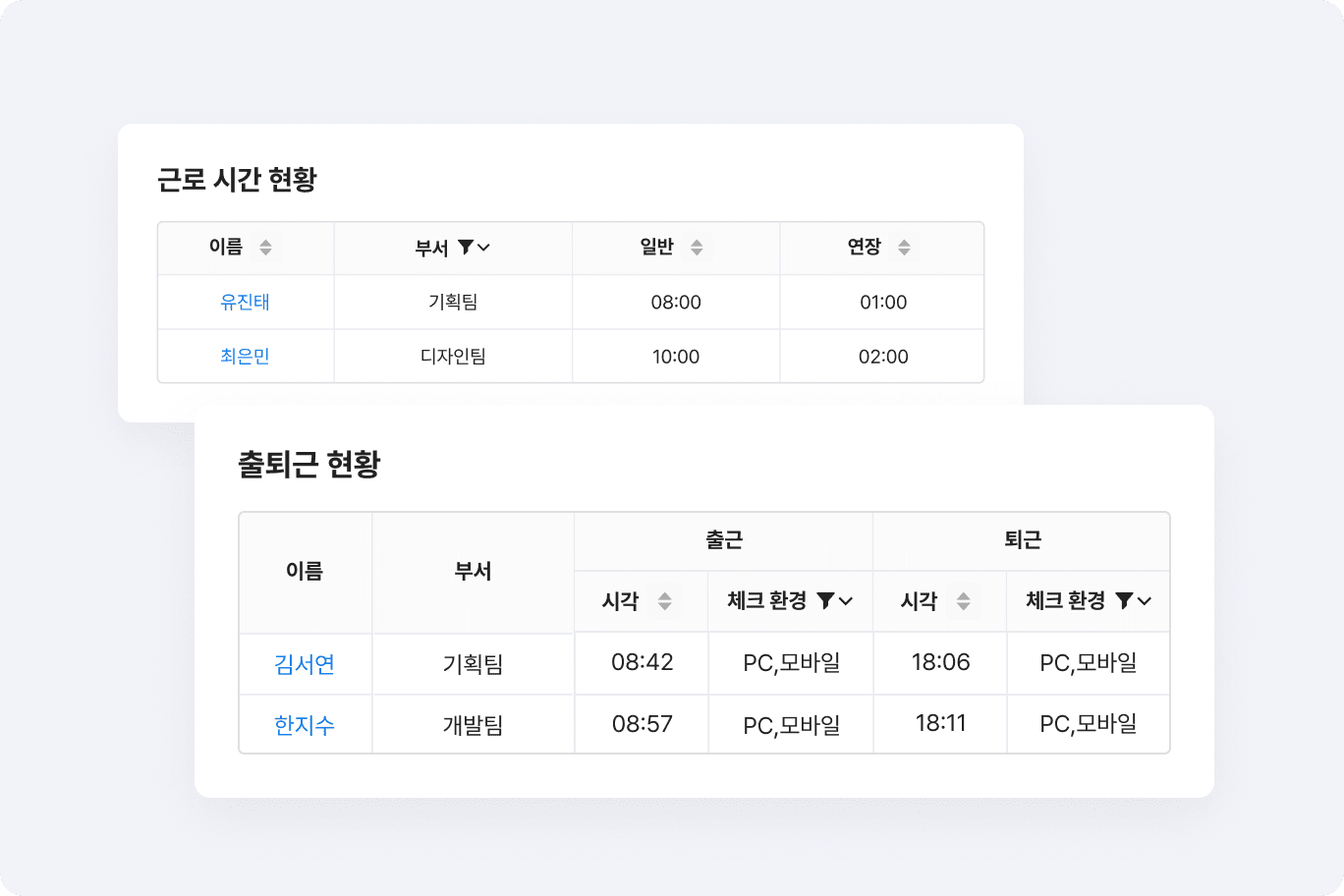The height and width of the screenshot is (896, 1344).
Task: Open 한지수 attendance details link
Action: click(305, 725)
